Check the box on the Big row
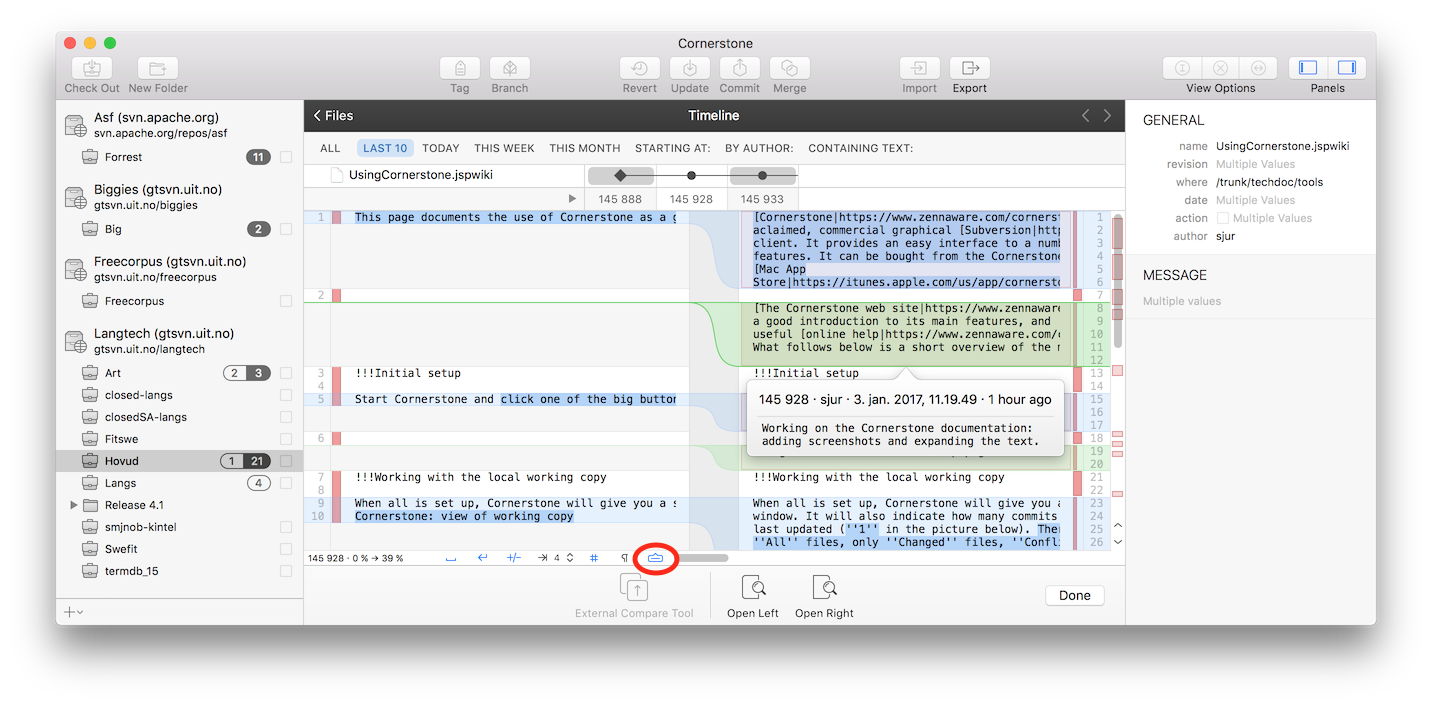1432x705 pixels. click(287, 229)
